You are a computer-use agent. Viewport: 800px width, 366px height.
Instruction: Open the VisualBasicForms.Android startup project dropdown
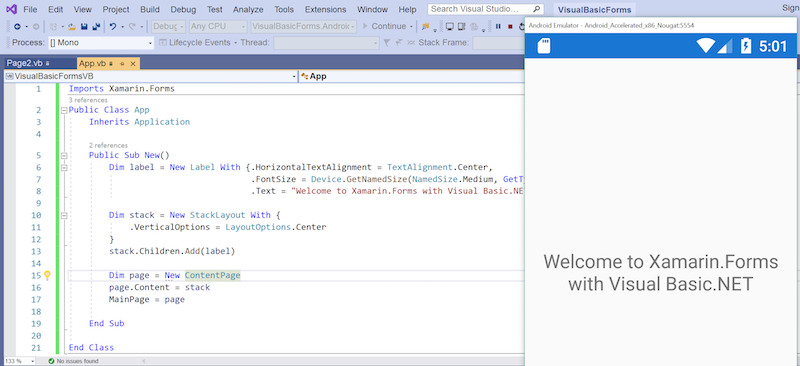[304, 27]
